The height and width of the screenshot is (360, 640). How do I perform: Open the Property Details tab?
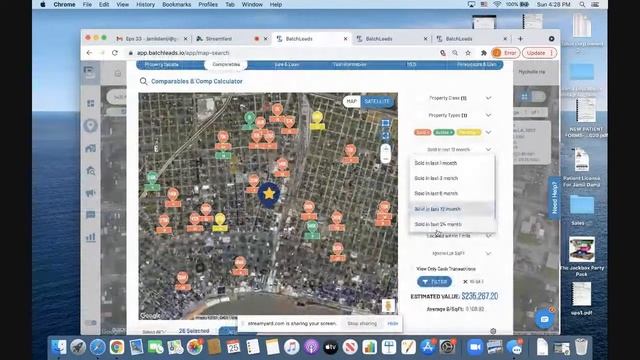pyautogui.click(x=162, y=64)
